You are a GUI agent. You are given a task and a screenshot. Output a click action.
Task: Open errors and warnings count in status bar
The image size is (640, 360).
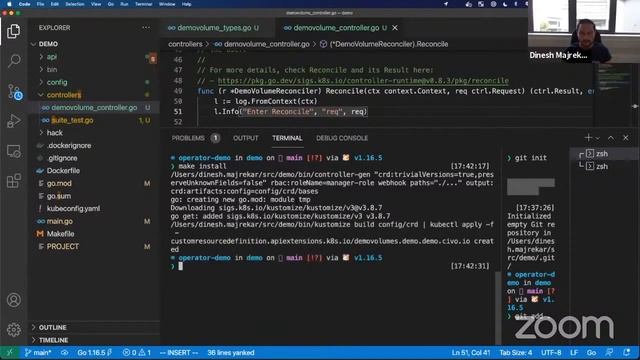click(136, 353)
